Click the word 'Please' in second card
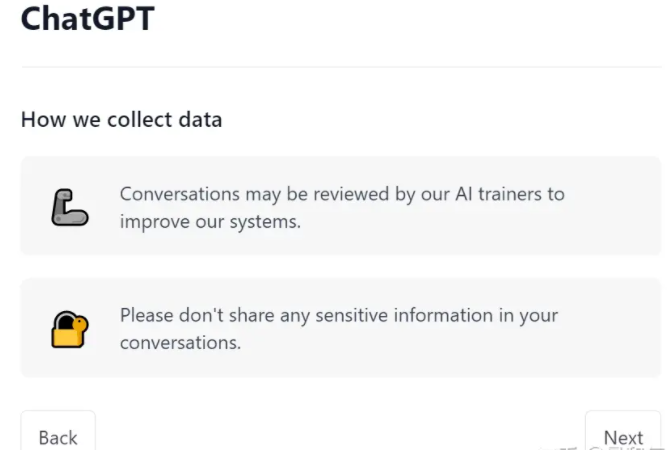 146,316
